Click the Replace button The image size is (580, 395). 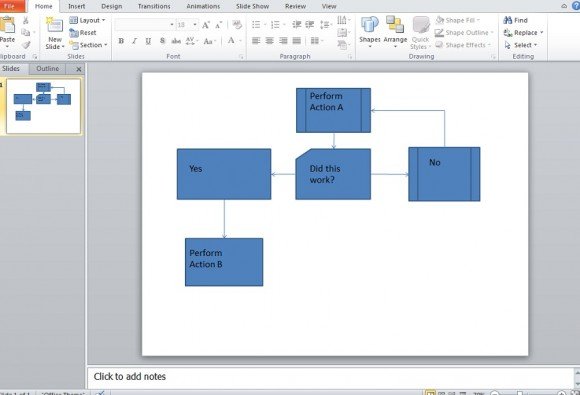[523, 33]
